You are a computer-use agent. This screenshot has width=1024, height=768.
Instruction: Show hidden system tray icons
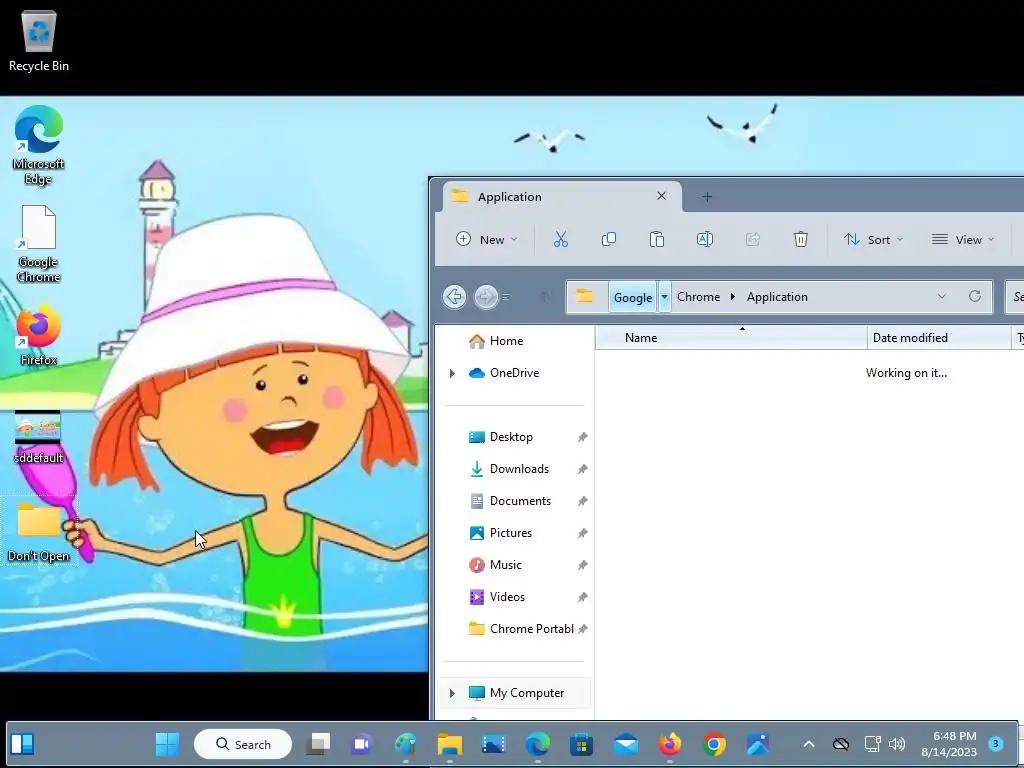[808, 744]
